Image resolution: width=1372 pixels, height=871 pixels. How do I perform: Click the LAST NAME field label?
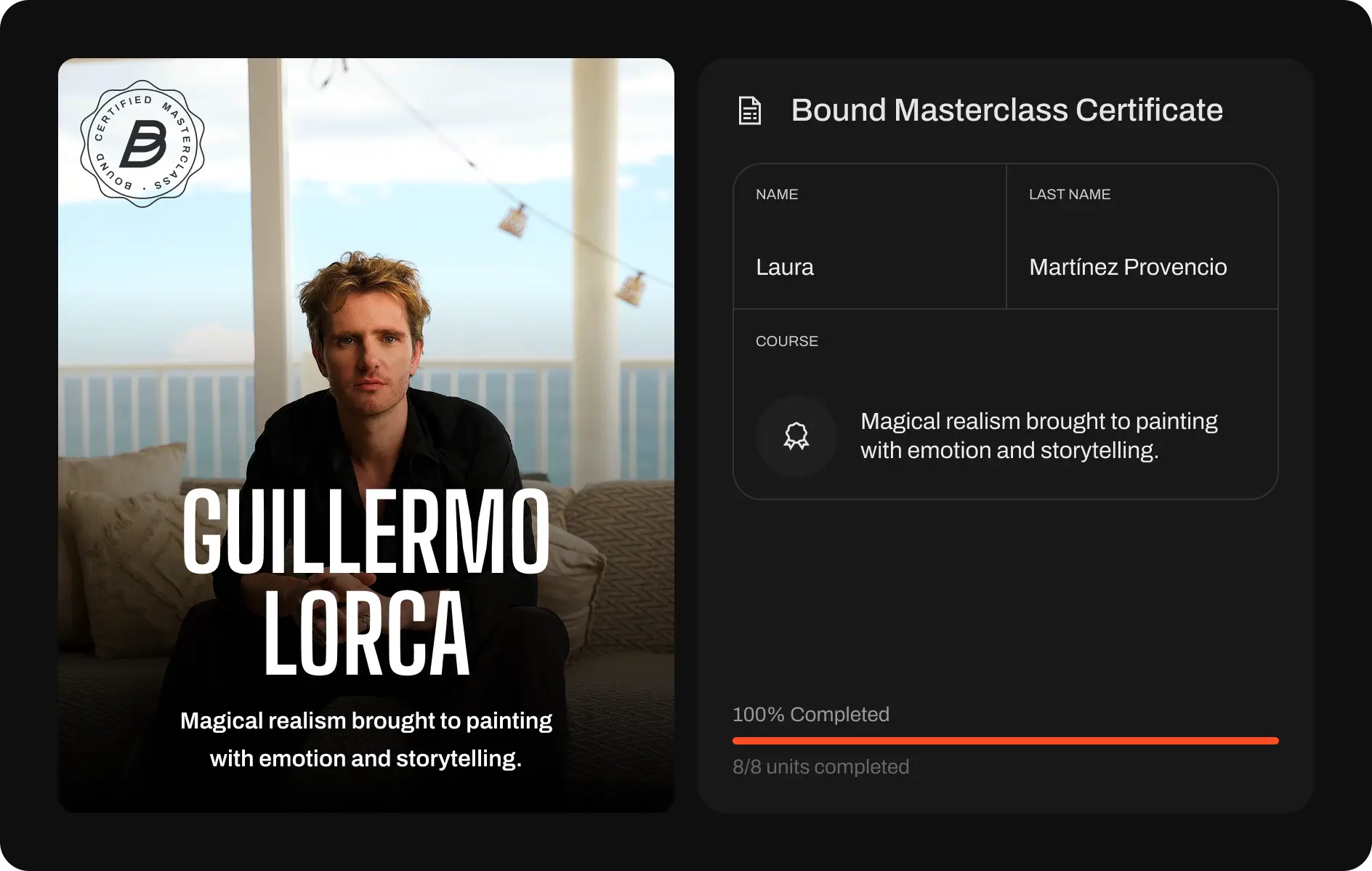(x=1069, y=194)
